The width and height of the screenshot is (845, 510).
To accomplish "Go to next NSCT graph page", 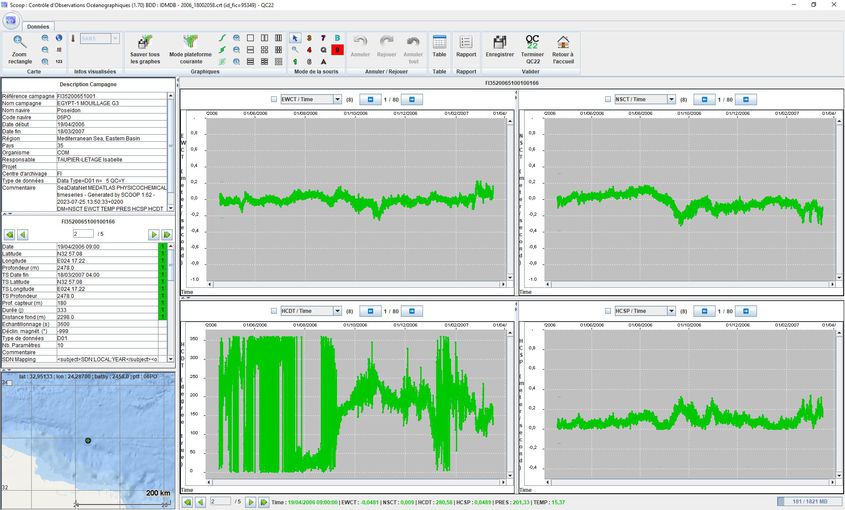I will click(x=746, y=99).
